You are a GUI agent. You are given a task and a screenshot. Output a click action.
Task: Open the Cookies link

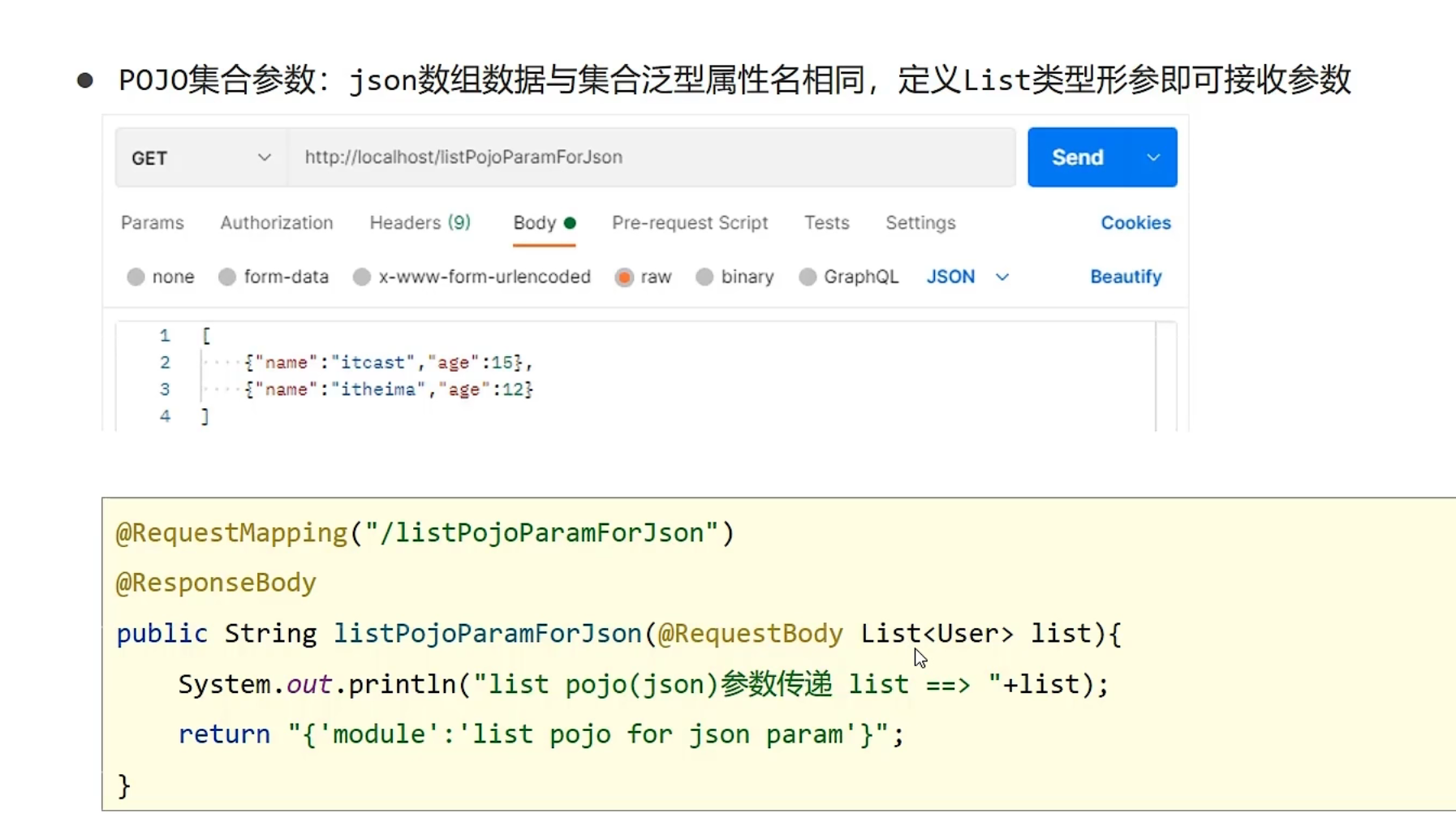(1135, 223)
